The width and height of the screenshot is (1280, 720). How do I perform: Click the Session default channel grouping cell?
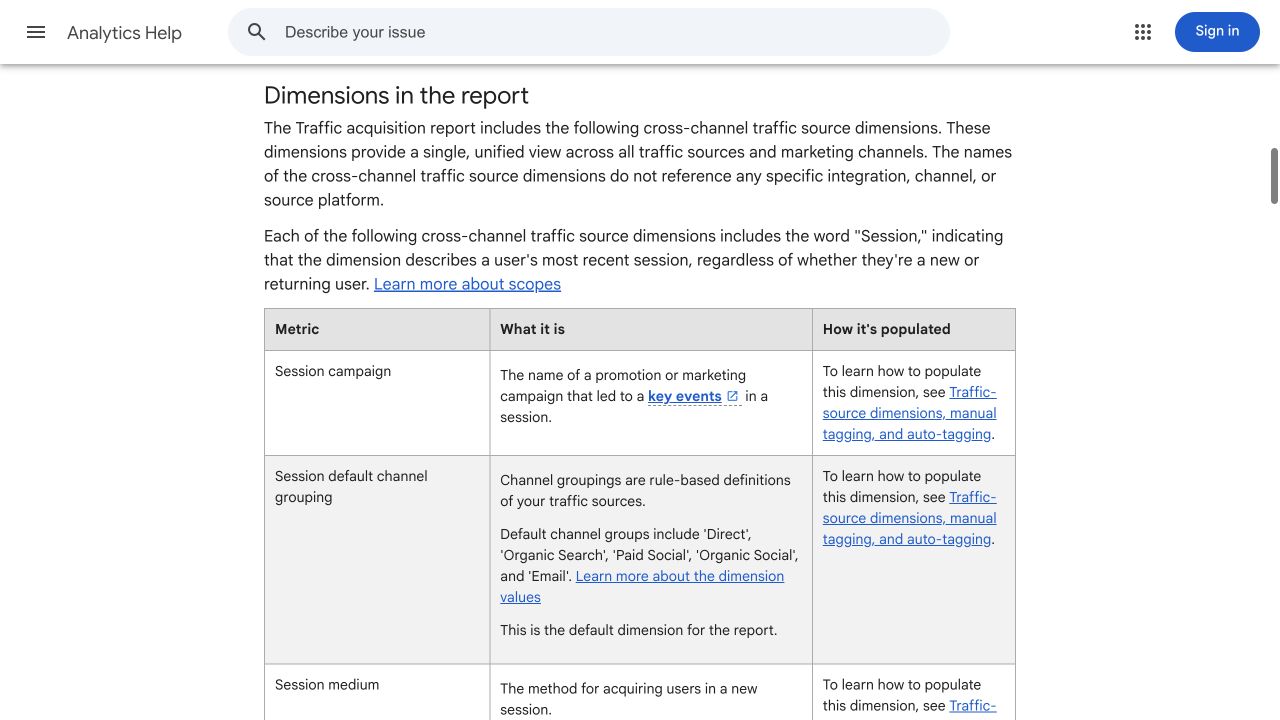point(377,560)
